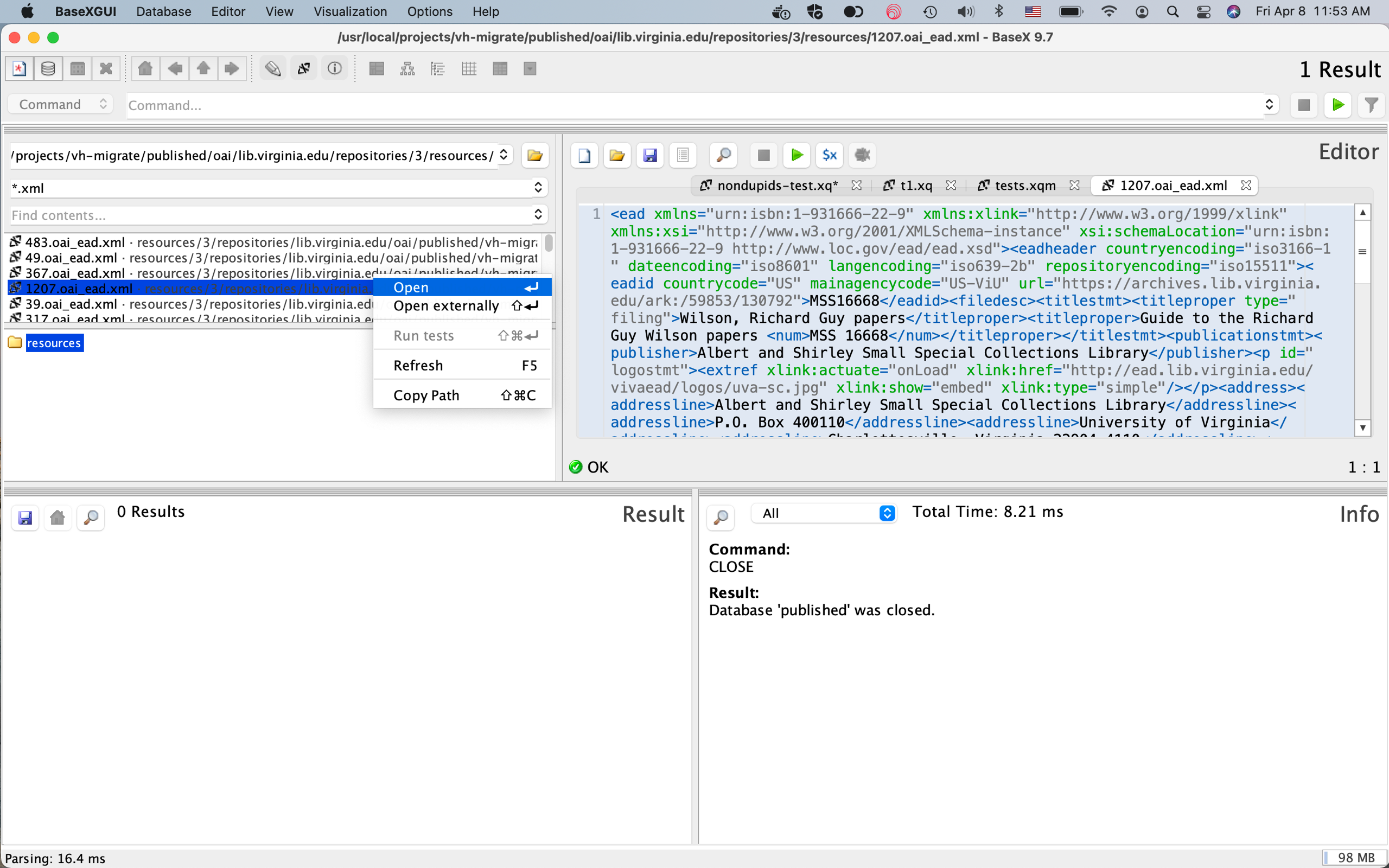This screenshot has height=868, width=1389.
Task: Toggle the Editor view pencil icon
Action: [272, 69]
